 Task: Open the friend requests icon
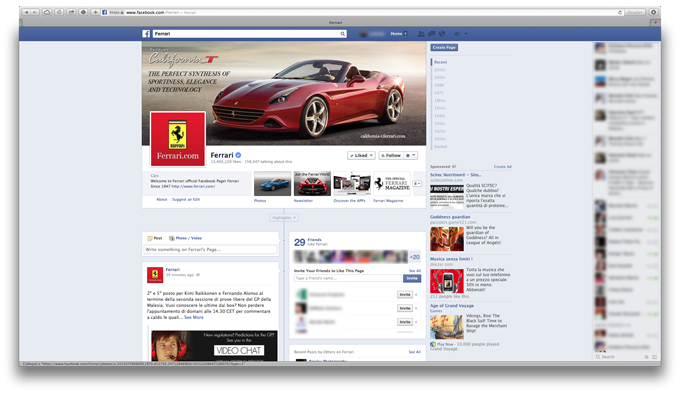(x=421, y=33)
